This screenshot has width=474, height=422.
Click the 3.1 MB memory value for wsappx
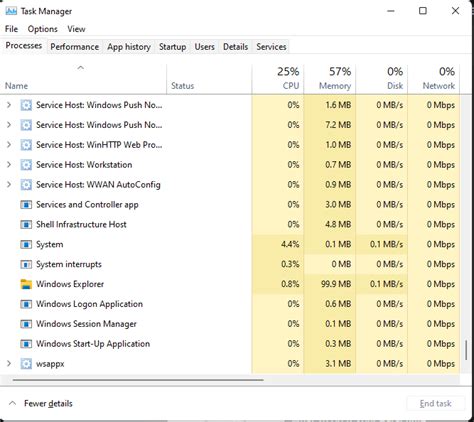(338, 364)
